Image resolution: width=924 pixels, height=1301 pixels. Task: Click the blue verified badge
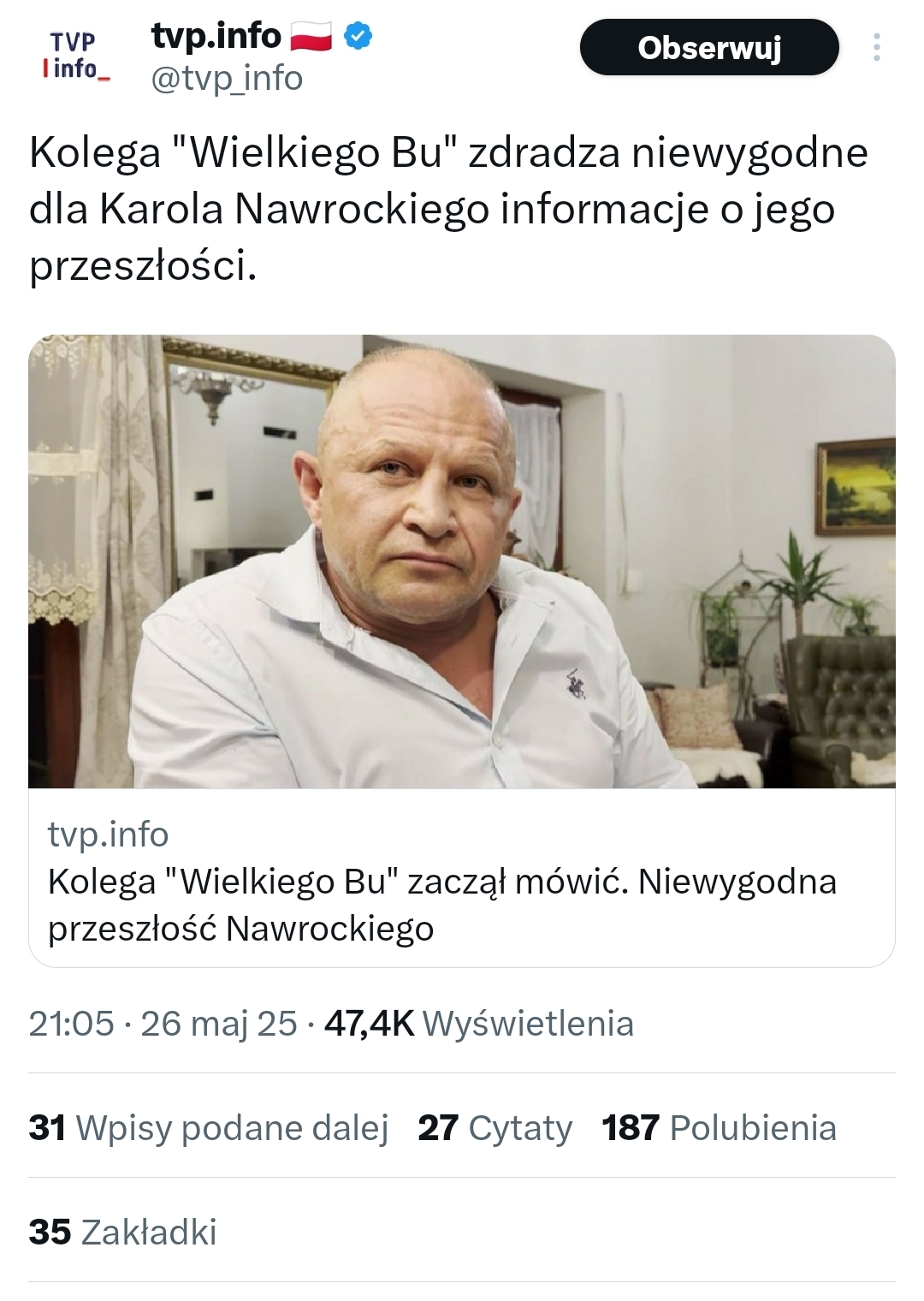coord(358,37)
